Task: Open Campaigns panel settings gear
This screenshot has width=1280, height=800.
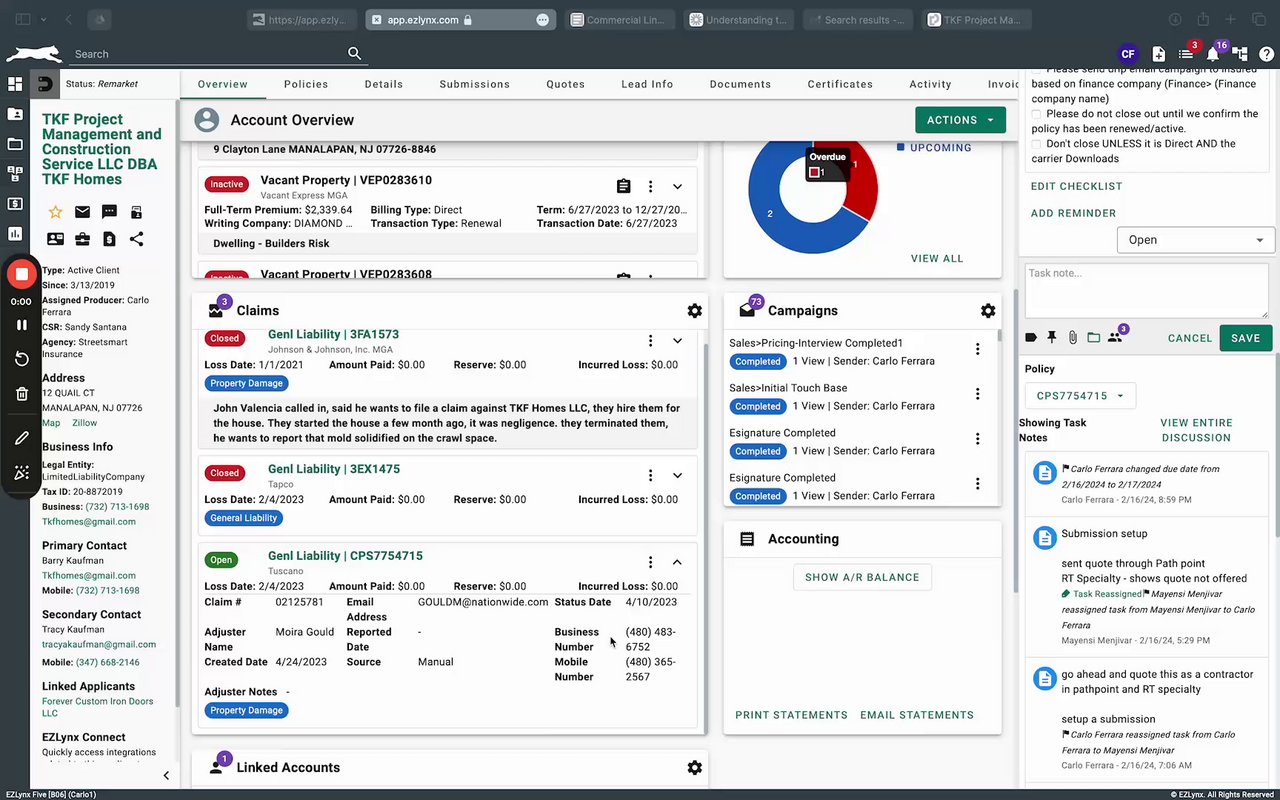Action: point(988,311)
